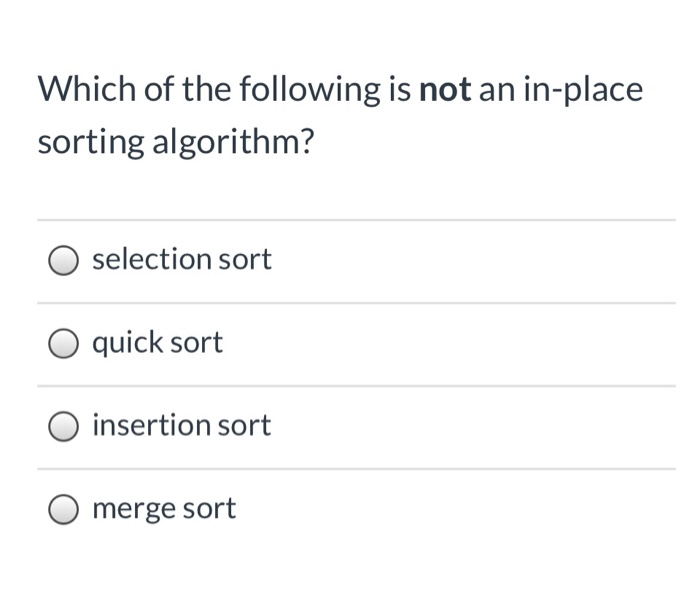Click the word "insertion" in third option
This screenshot has height=595, width=700.
[152, 426]
